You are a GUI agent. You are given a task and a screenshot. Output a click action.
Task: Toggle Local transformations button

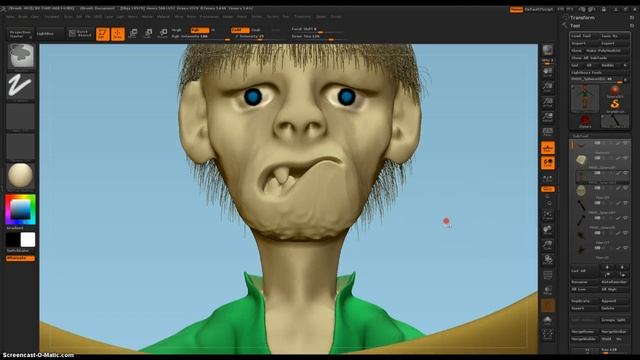548,163
